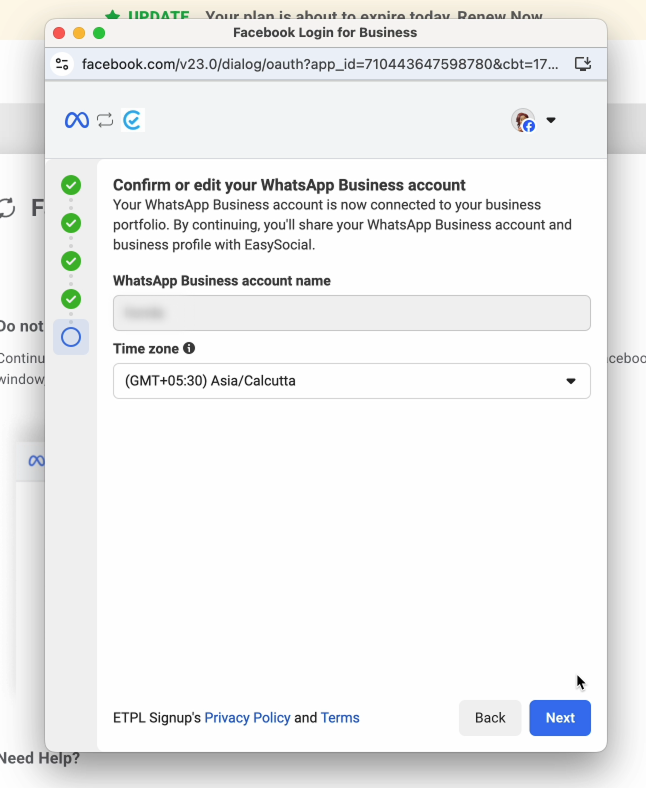The image size is (646, 788).
Task: Click the EasySocial checkmark logo
Action: pyautogui.click(x=132, y=121)
